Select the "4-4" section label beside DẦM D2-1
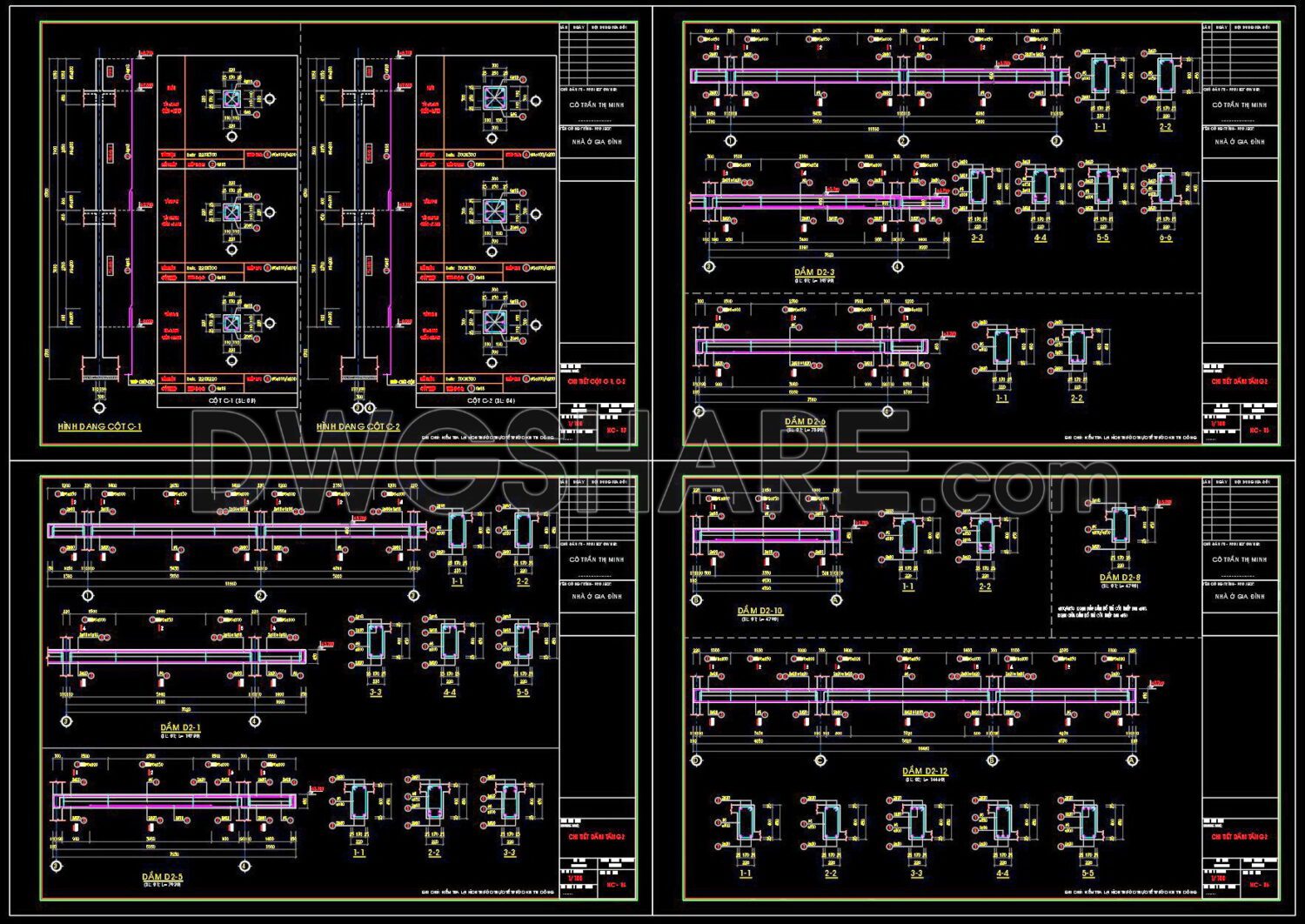Image resolution: width=1305 pixels, height=924 pixels. [x=450, y=693]
